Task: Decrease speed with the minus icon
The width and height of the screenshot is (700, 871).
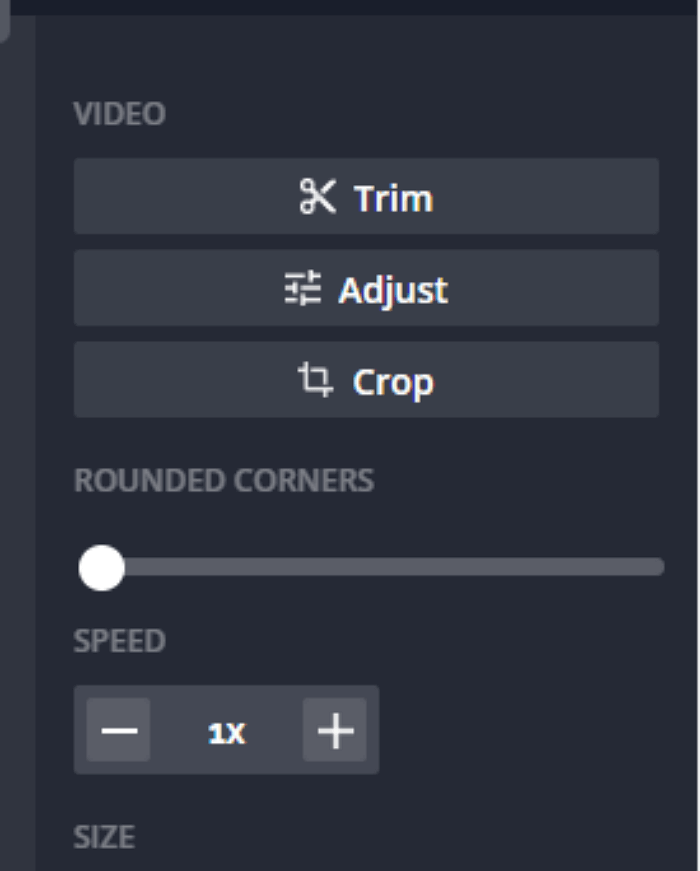Action: click(x=119, y=731)
